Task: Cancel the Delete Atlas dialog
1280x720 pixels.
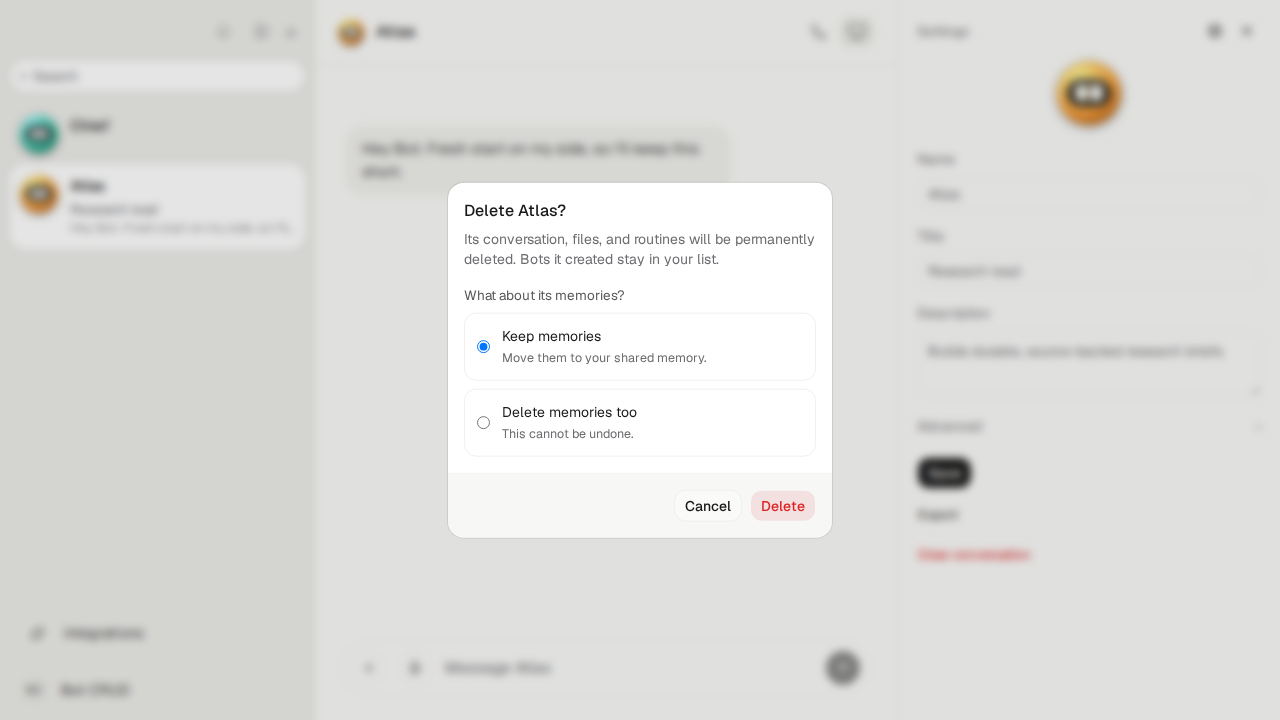Action: click(x=708, y=506)
